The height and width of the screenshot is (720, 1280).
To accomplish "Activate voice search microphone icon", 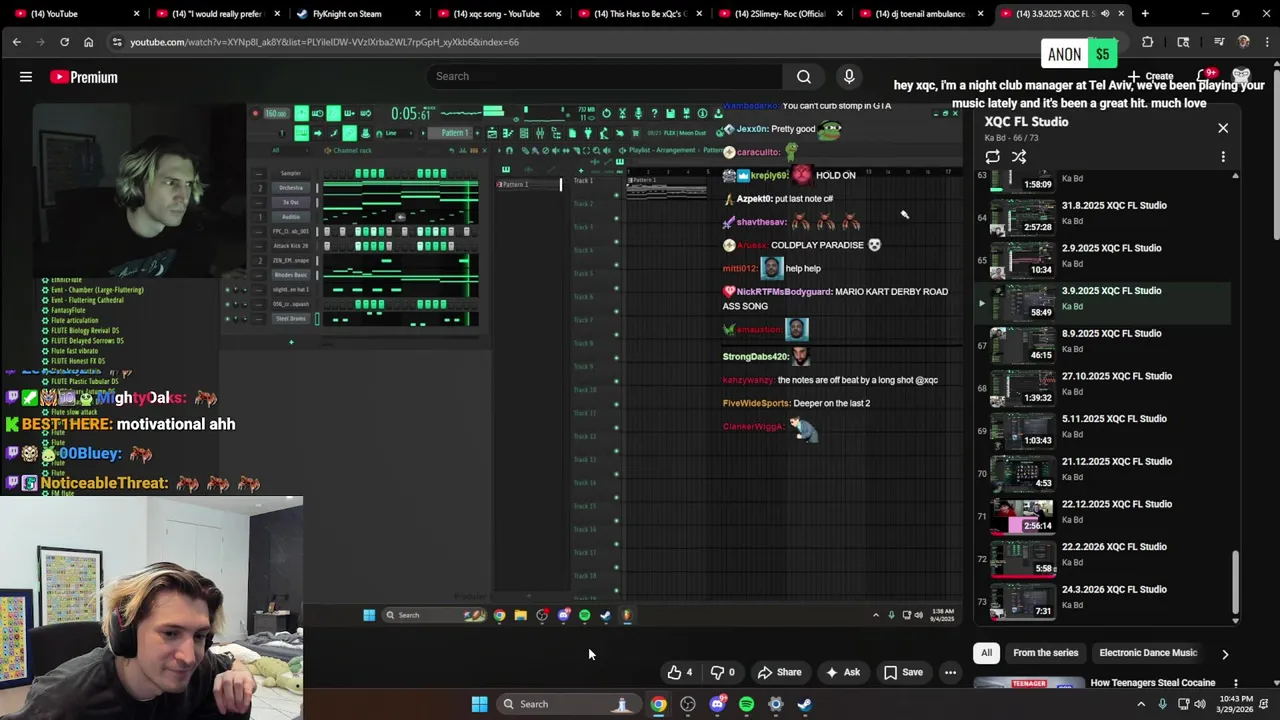I will [x=849, y=76].
